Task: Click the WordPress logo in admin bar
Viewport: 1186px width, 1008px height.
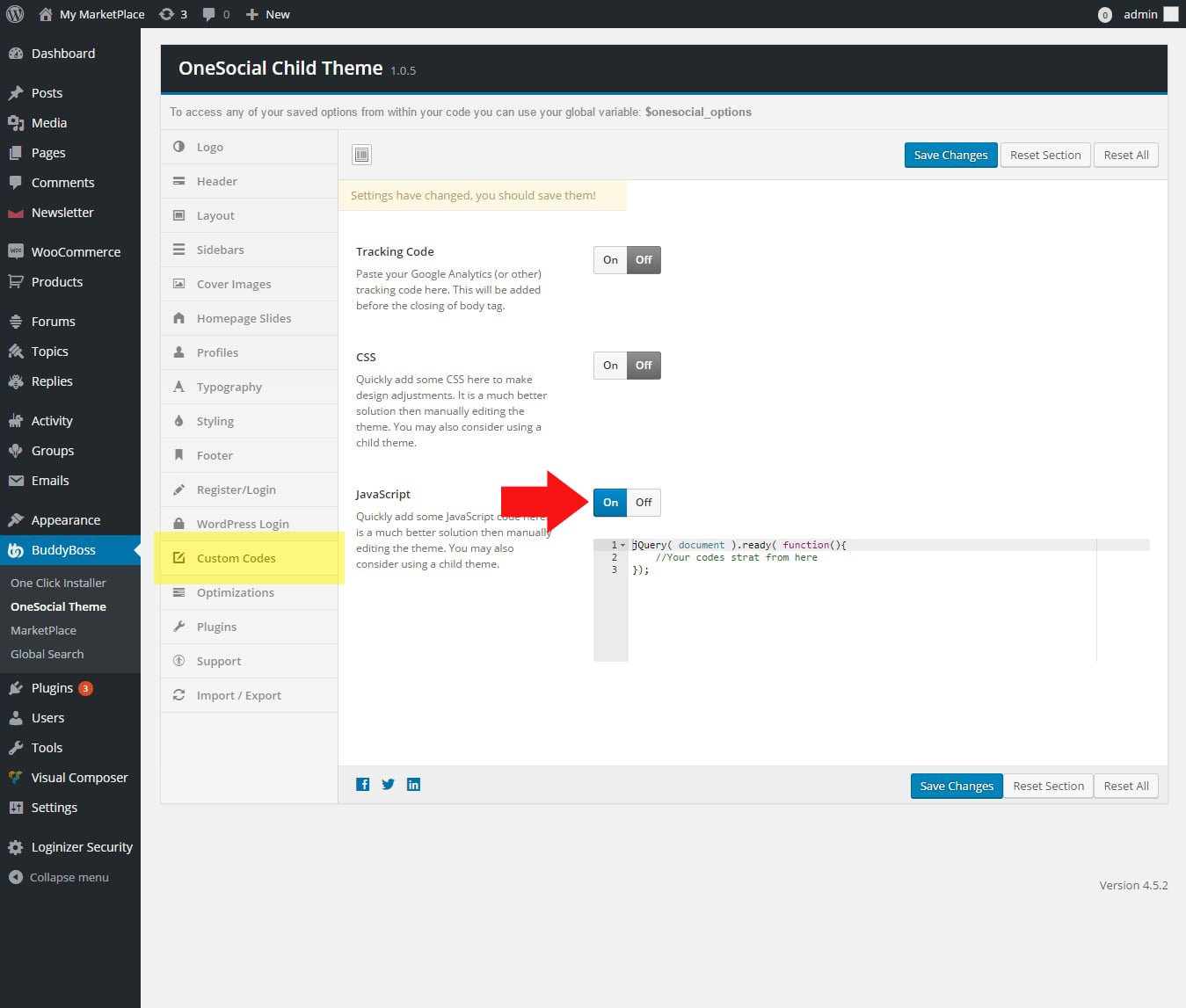Action: [x=15, y=14]
